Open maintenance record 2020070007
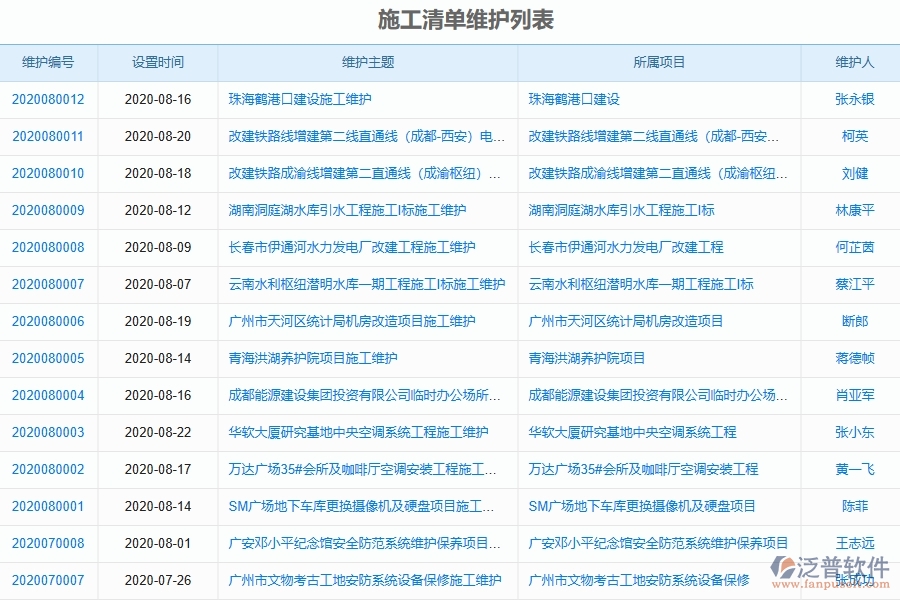 click(46, 580)
